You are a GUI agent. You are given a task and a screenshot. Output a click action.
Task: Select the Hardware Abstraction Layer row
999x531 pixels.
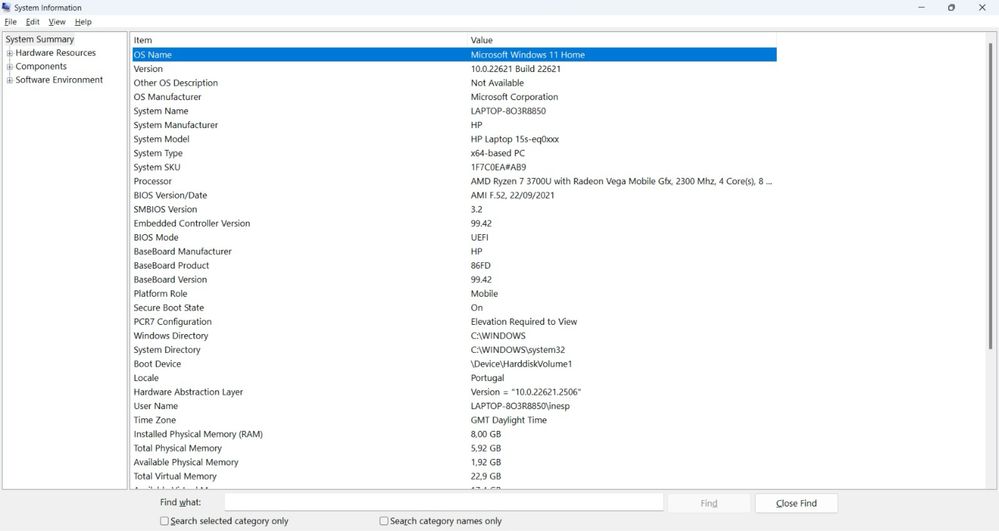point(454,391)
